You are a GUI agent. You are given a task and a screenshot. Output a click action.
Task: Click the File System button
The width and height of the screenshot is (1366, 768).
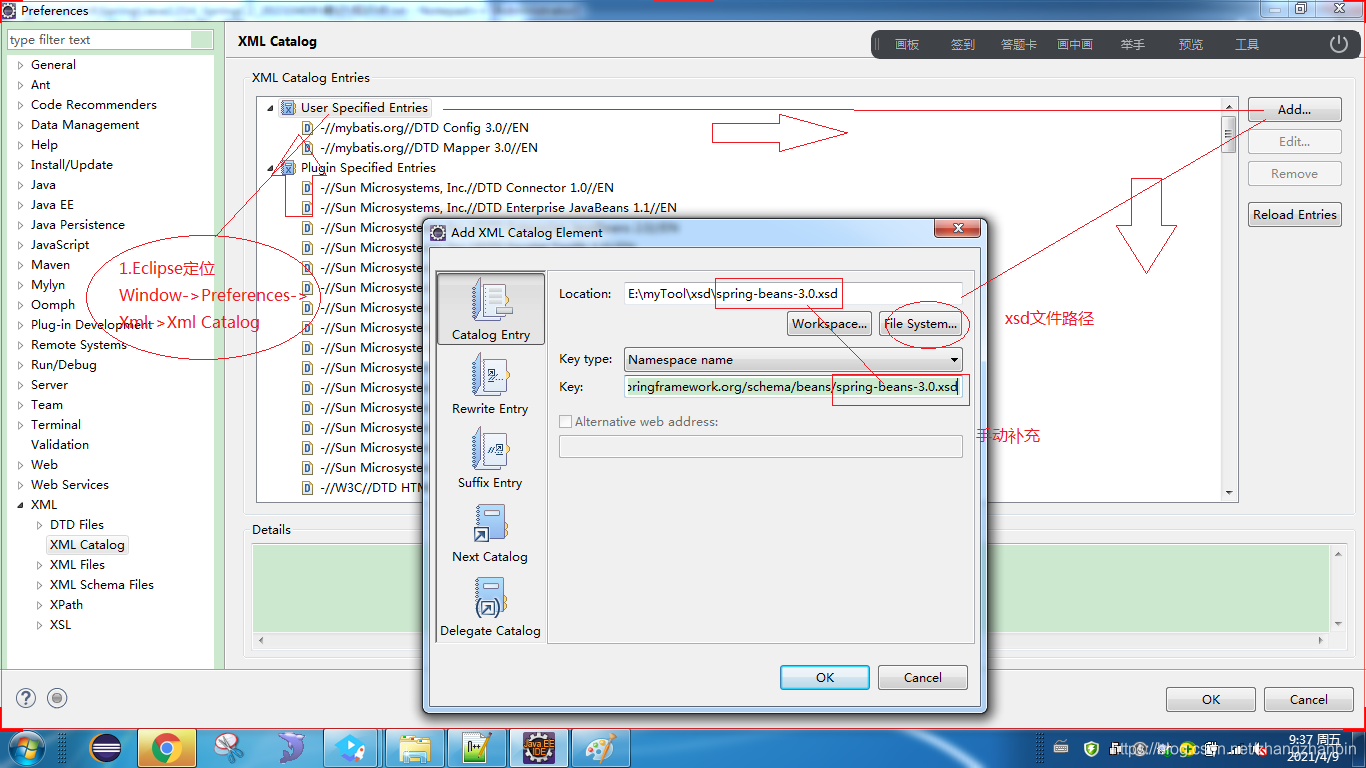(922, 323)
